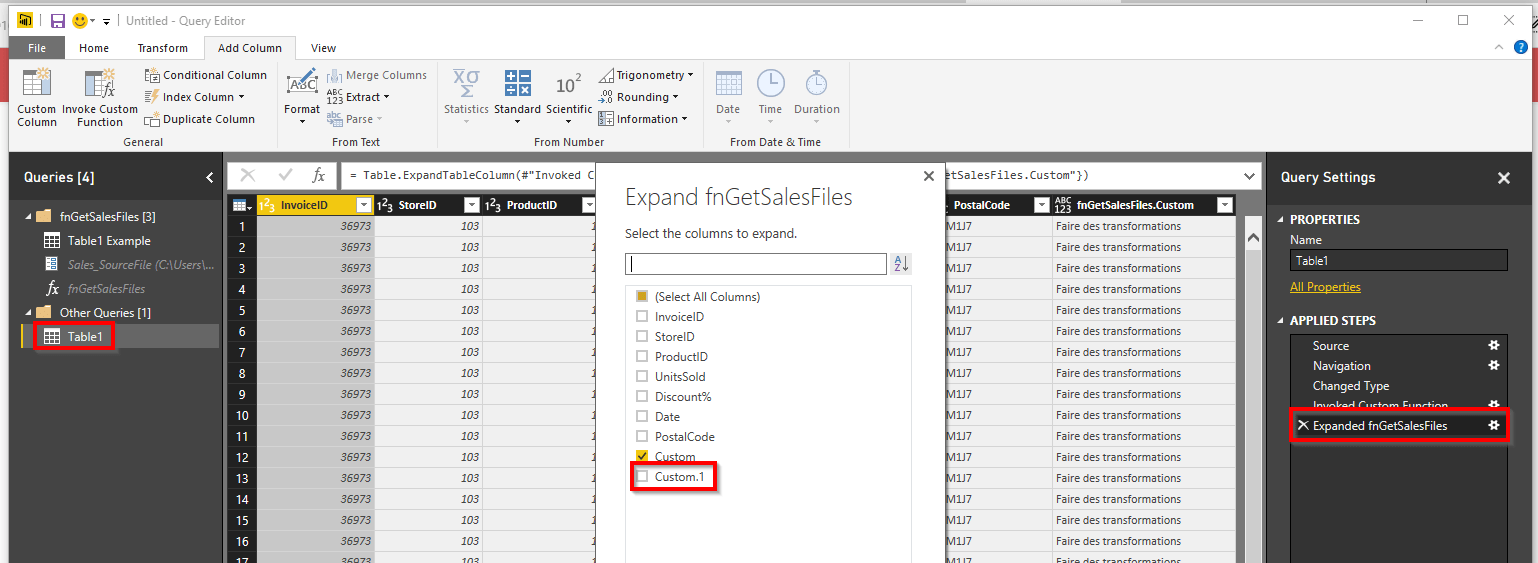1538x563 pixels.
Task: Click the Date column icon
Action: (x=728, y=86)
